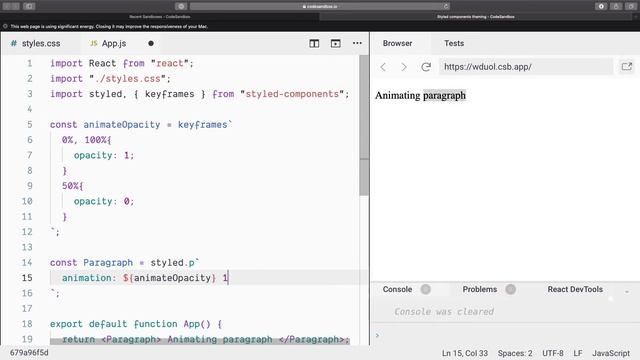Click the word keyframes on line 5
Image resolution: width=640 pixels, height=360 pixels.
tap(202, 124)
